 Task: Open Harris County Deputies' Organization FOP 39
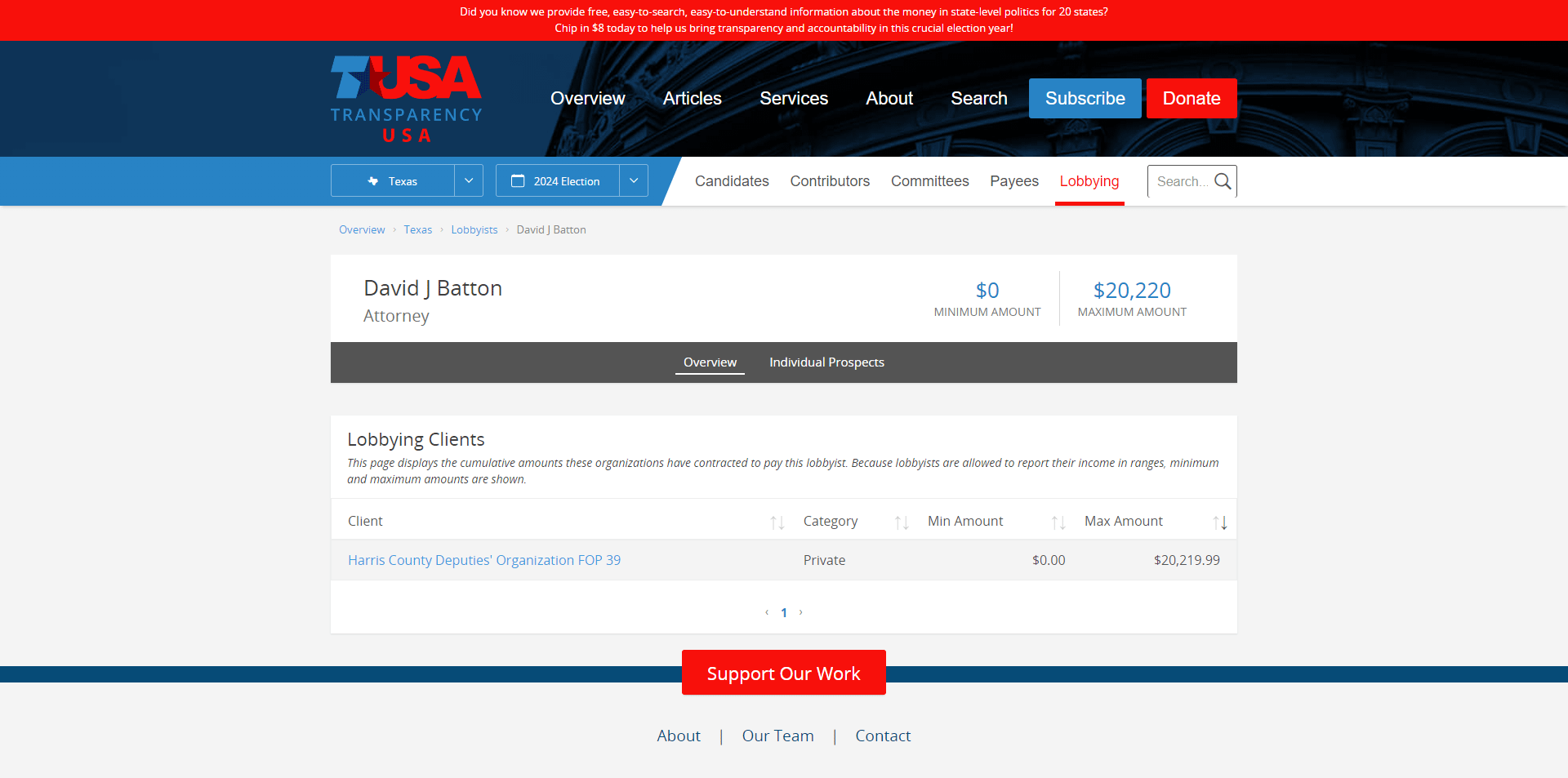click(484, 560)
